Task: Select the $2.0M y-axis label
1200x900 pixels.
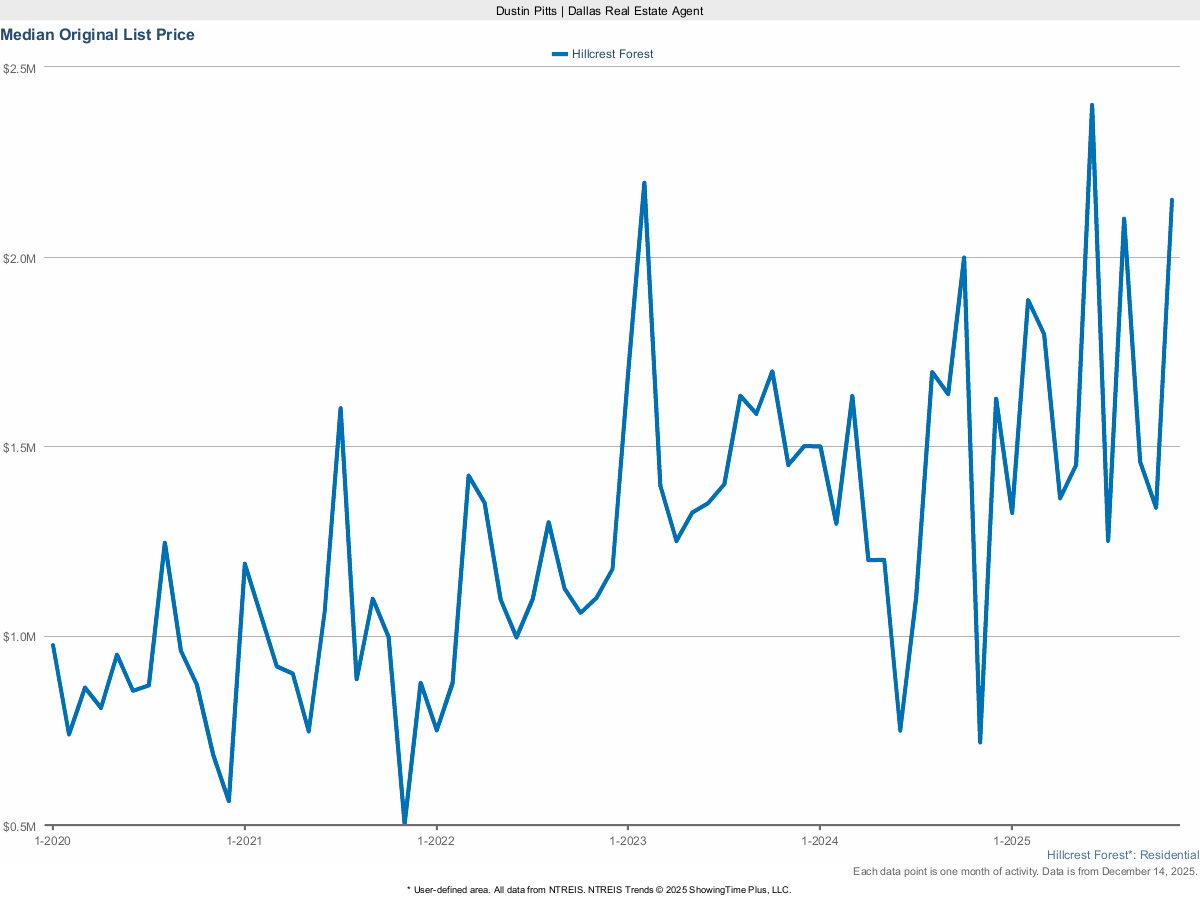Action: point(20,258)
